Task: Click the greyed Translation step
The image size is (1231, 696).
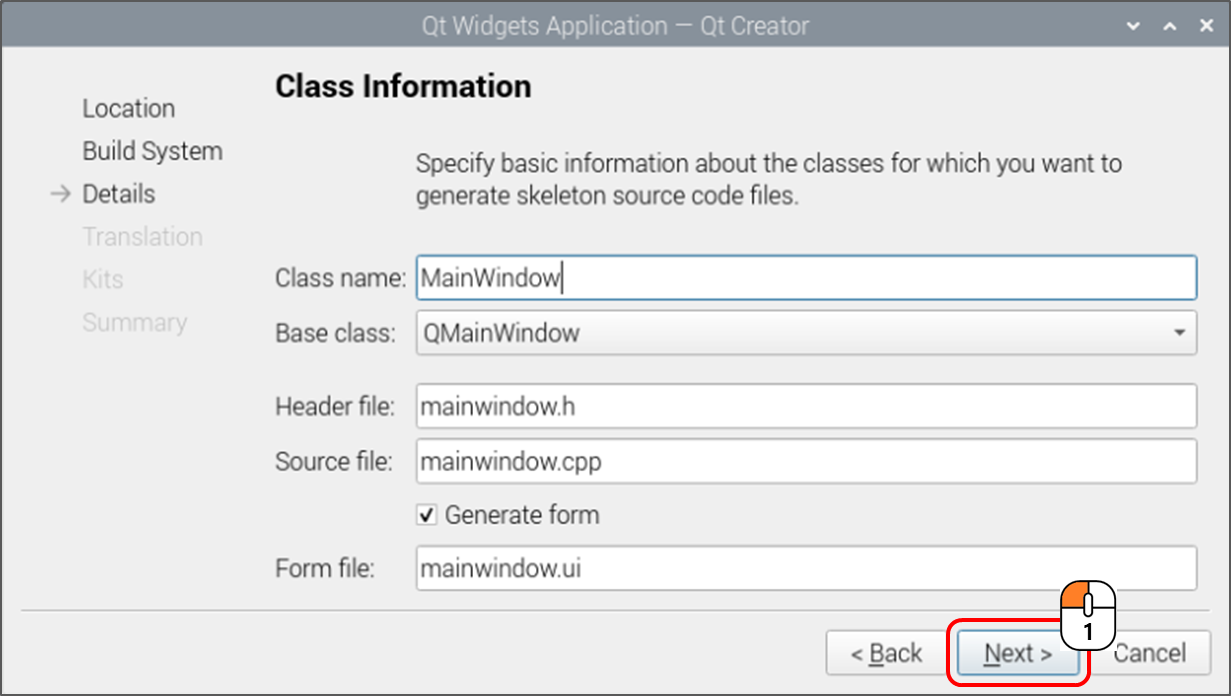Action: pos(142,237)
